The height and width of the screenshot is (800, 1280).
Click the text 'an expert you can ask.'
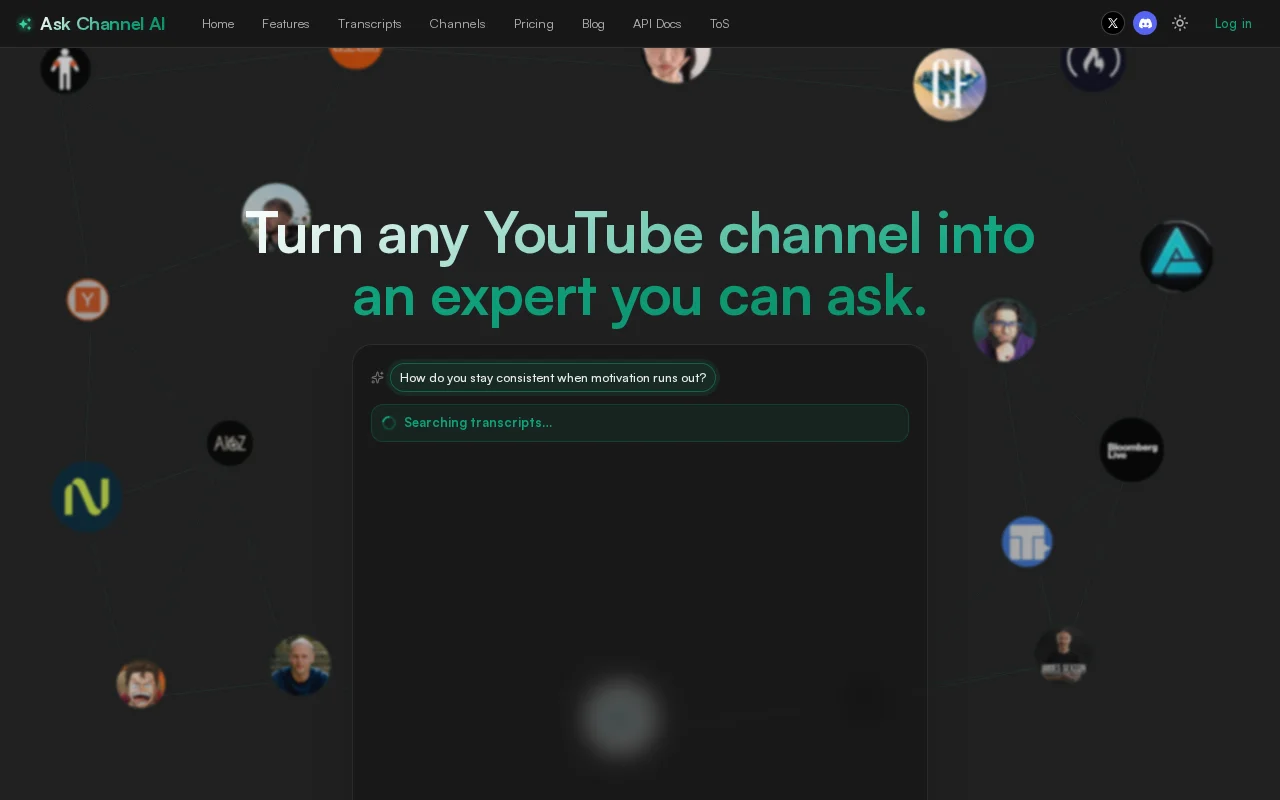640,297
